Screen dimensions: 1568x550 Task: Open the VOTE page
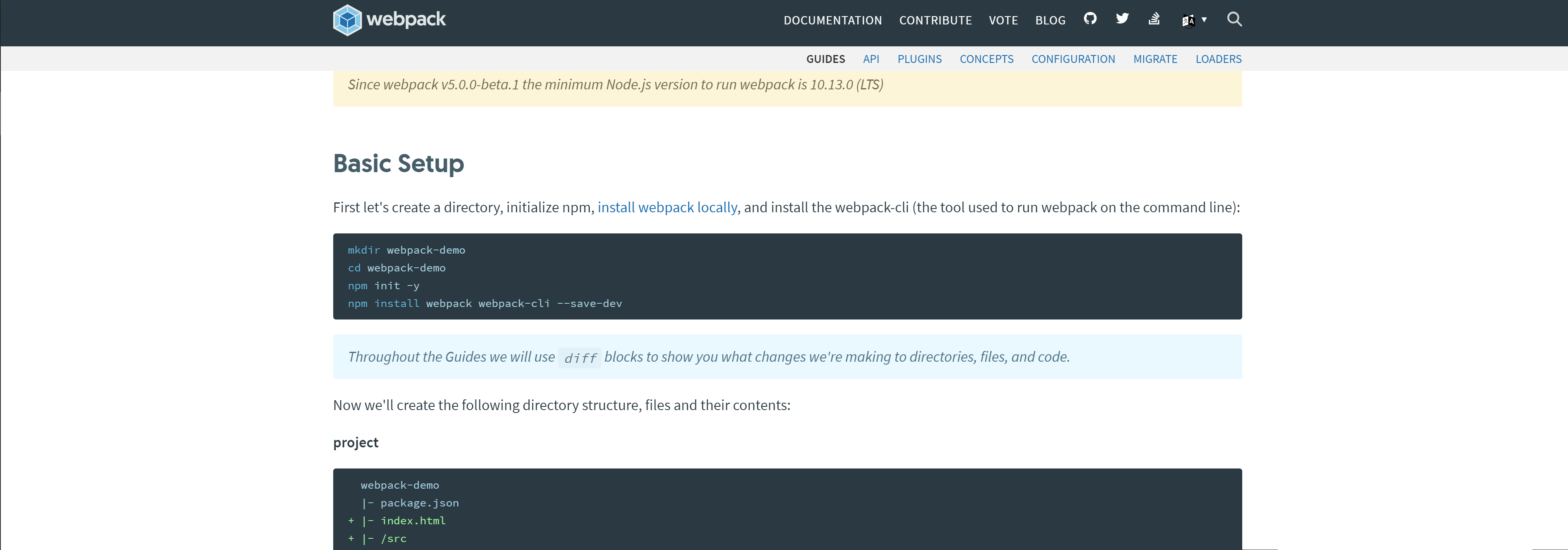coord(1003,20)
